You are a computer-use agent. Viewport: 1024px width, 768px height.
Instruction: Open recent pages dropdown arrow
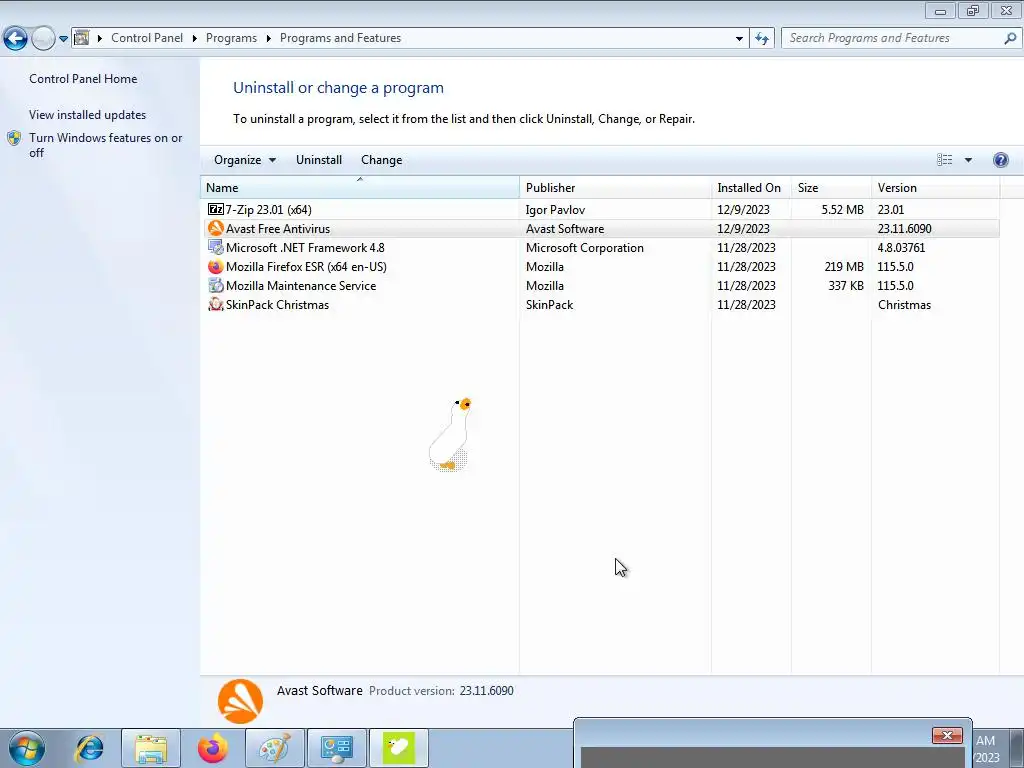(63, 39)
